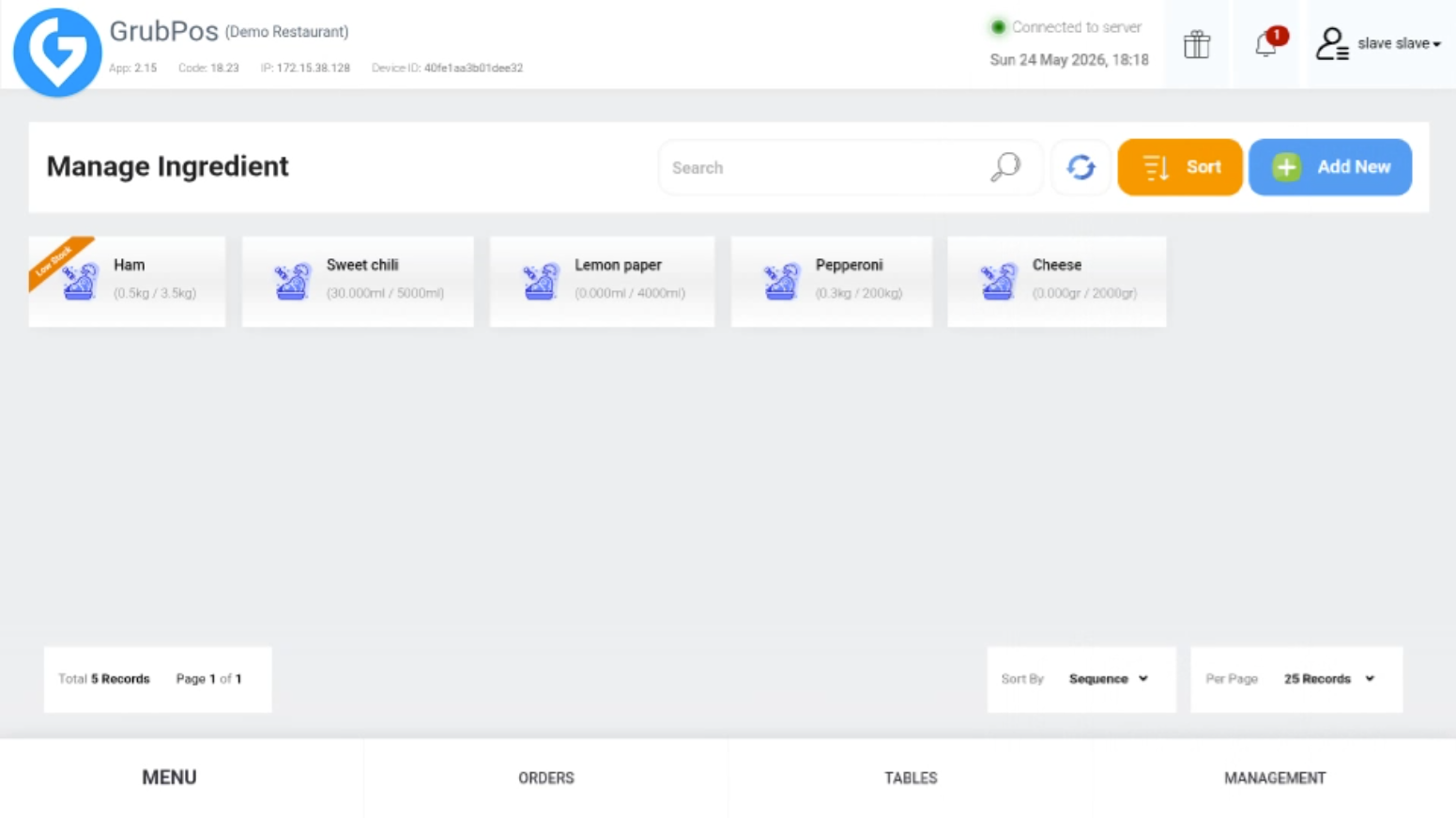
Task: Click the Lemon paper ingredient icon
Action: (541, 281)
